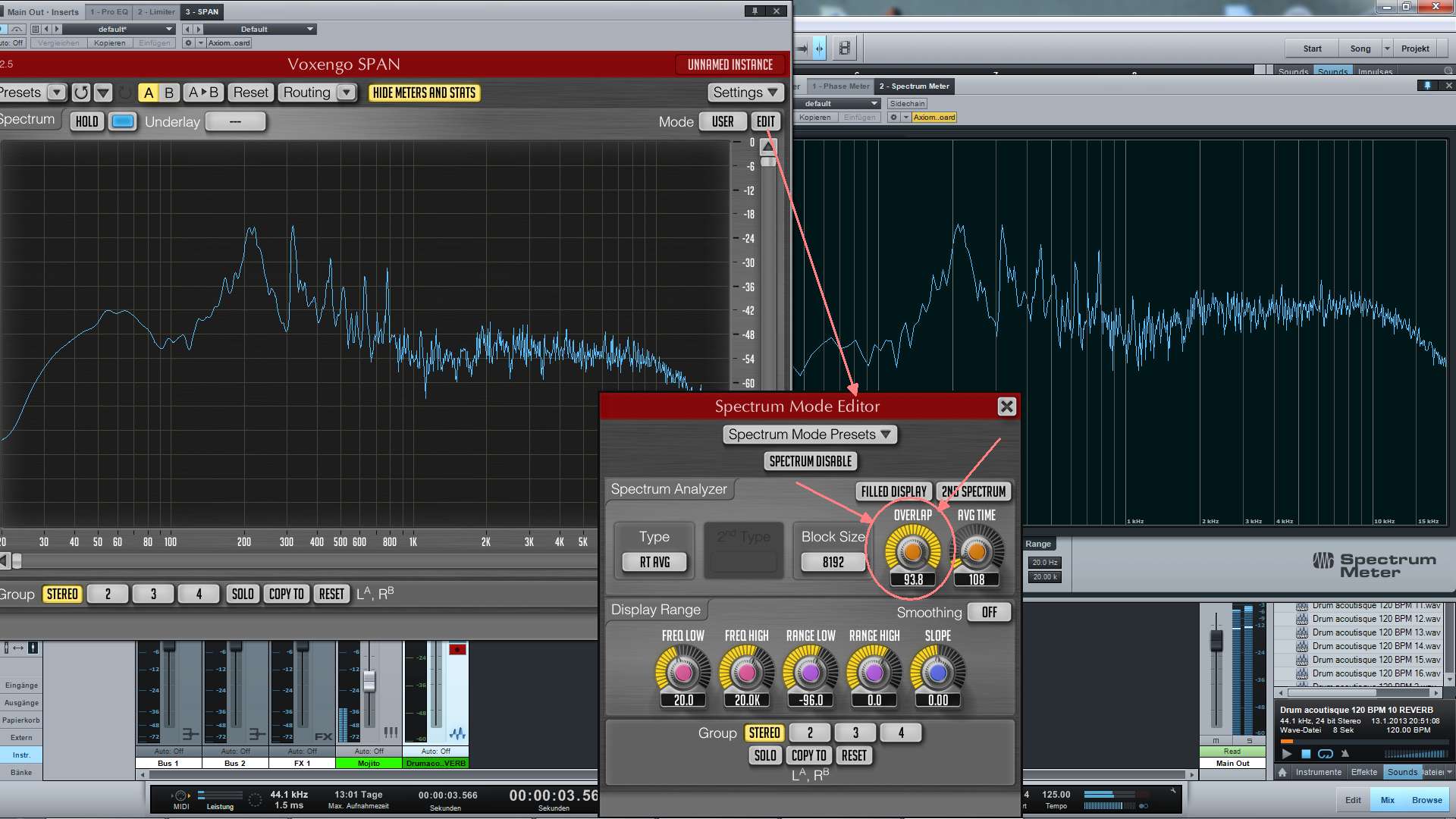Open the Effekte browser tab
Screen dimensions: 1456x819
tap(1363, 772)
